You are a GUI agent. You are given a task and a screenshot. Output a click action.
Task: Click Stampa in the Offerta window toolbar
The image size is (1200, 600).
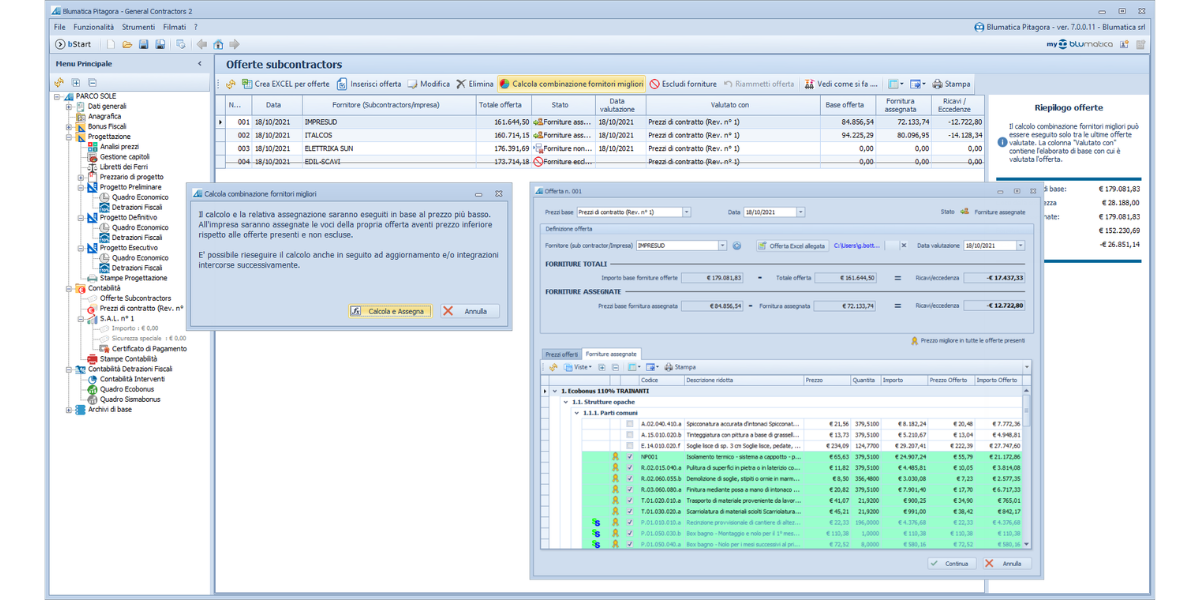point(680,367)
